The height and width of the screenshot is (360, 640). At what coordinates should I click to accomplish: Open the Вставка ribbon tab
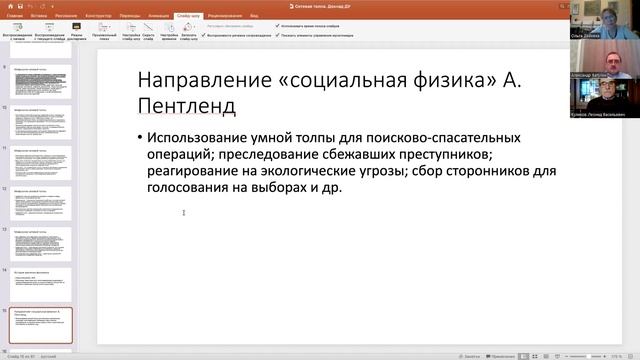point(39,16)
